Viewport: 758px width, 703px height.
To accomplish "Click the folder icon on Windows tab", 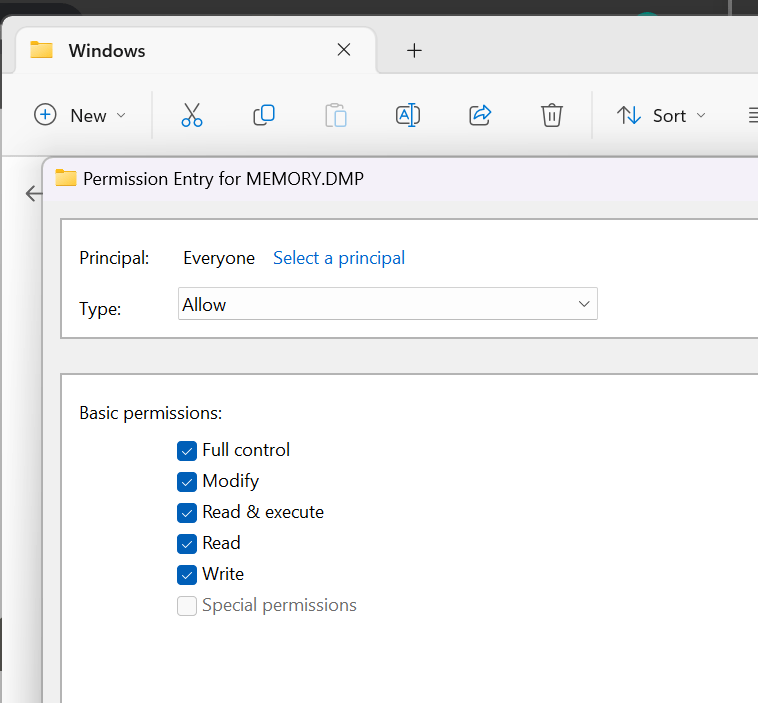I will (42, 50).
